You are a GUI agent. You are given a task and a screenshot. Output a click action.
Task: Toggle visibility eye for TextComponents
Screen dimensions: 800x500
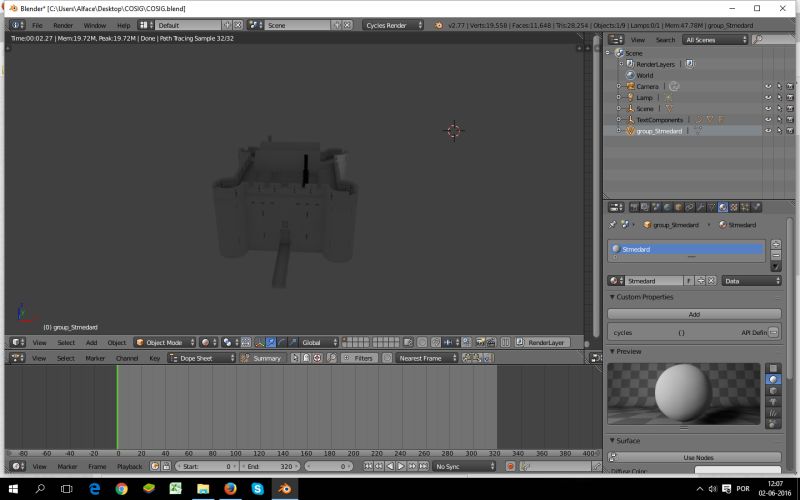[x=768, y=119]
